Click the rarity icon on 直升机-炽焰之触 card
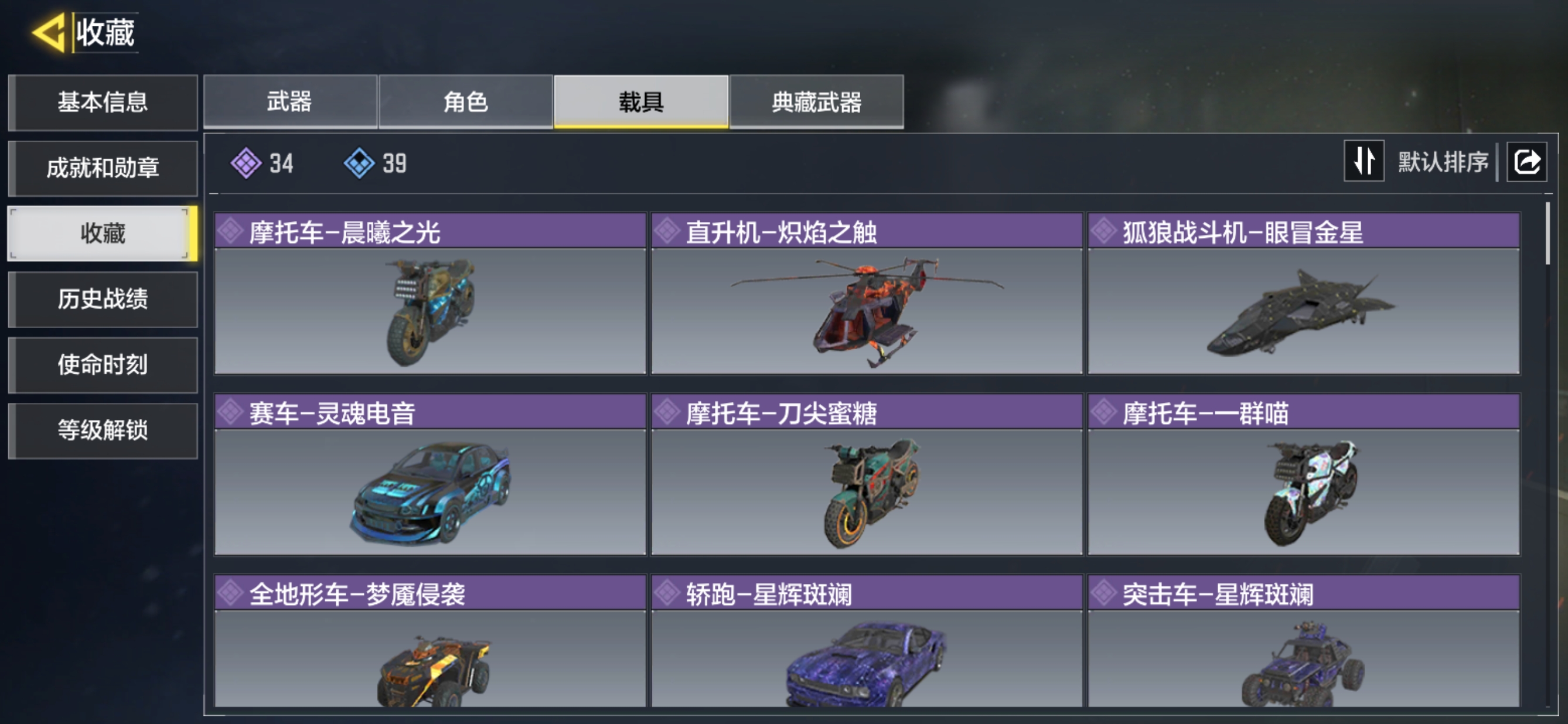 tap(668, 232)
